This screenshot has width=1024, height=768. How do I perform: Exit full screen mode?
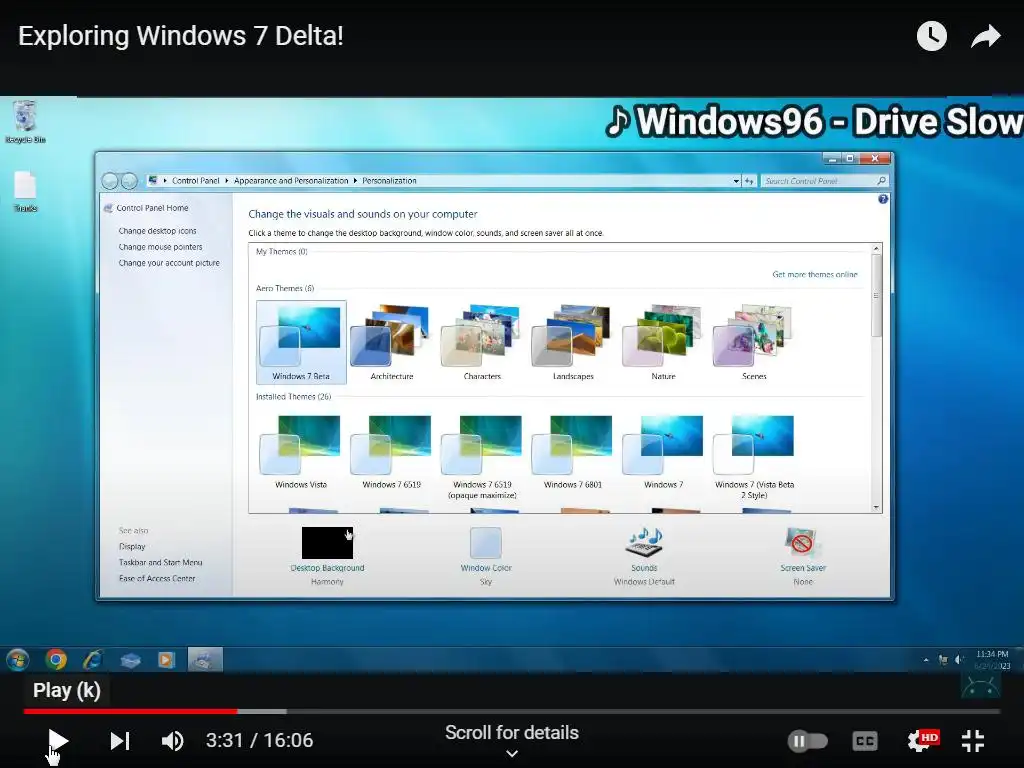[973, 741]
